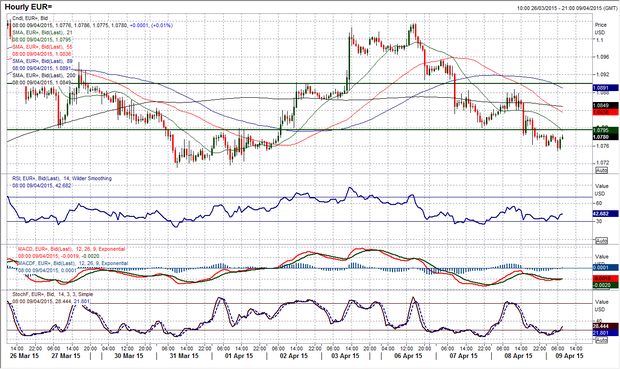This screenshot has width=620, height=369.
Task: Select the SMA 55 legend entry in red
Action: pos(43,47)
